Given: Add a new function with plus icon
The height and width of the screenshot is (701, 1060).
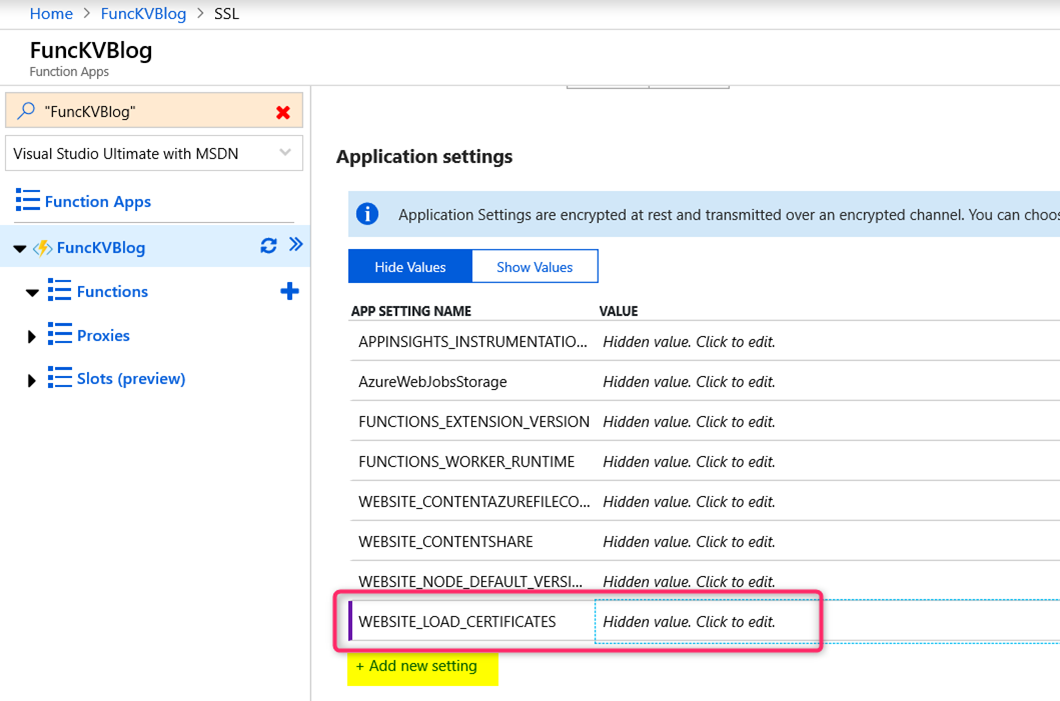Looking at the screenshot, I should (289, 291).
